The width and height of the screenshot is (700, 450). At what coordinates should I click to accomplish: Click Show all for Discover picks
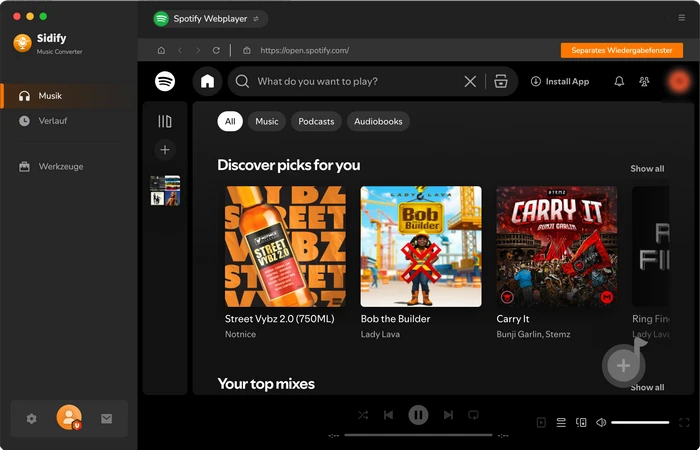[647, 169]
